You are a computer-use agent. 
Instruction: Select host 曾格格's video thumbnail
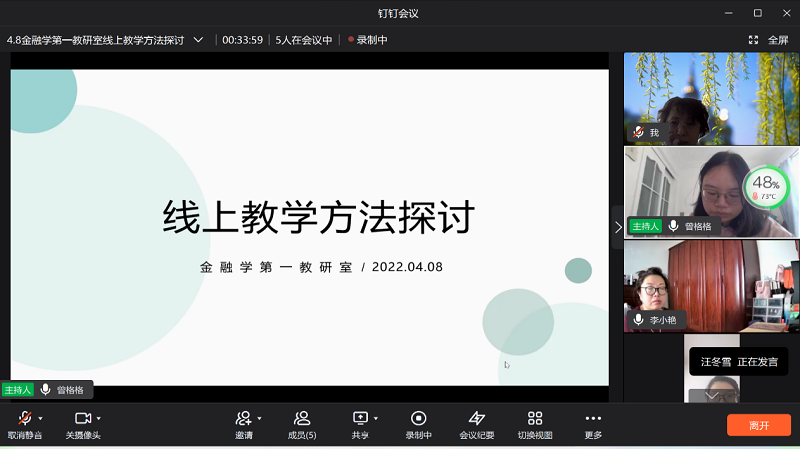pos(711,192)
